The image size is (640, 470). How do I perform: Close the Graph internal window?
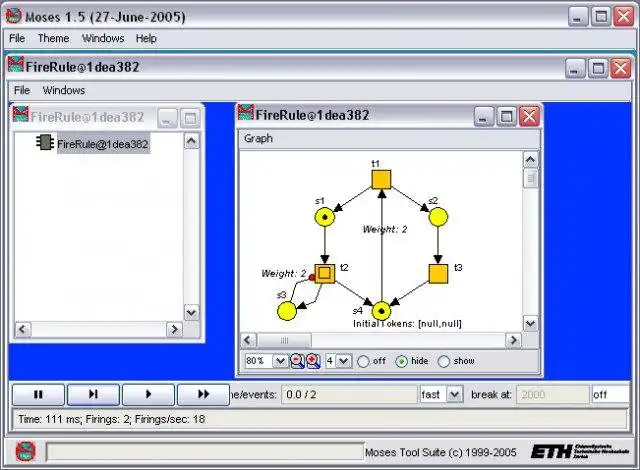pos(529,117)
